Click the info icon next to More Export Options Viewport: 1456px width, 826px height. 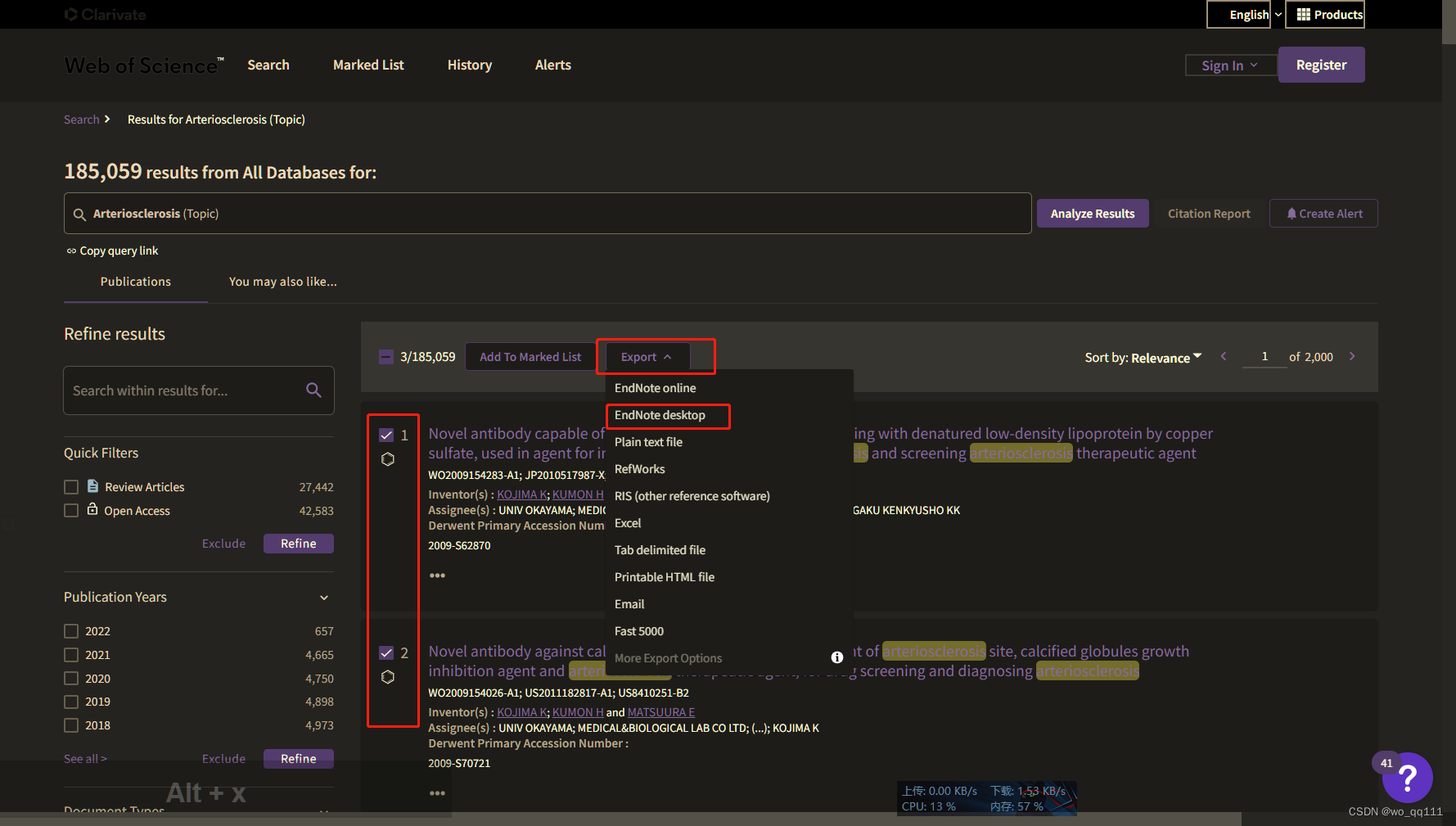click(837, 657)
